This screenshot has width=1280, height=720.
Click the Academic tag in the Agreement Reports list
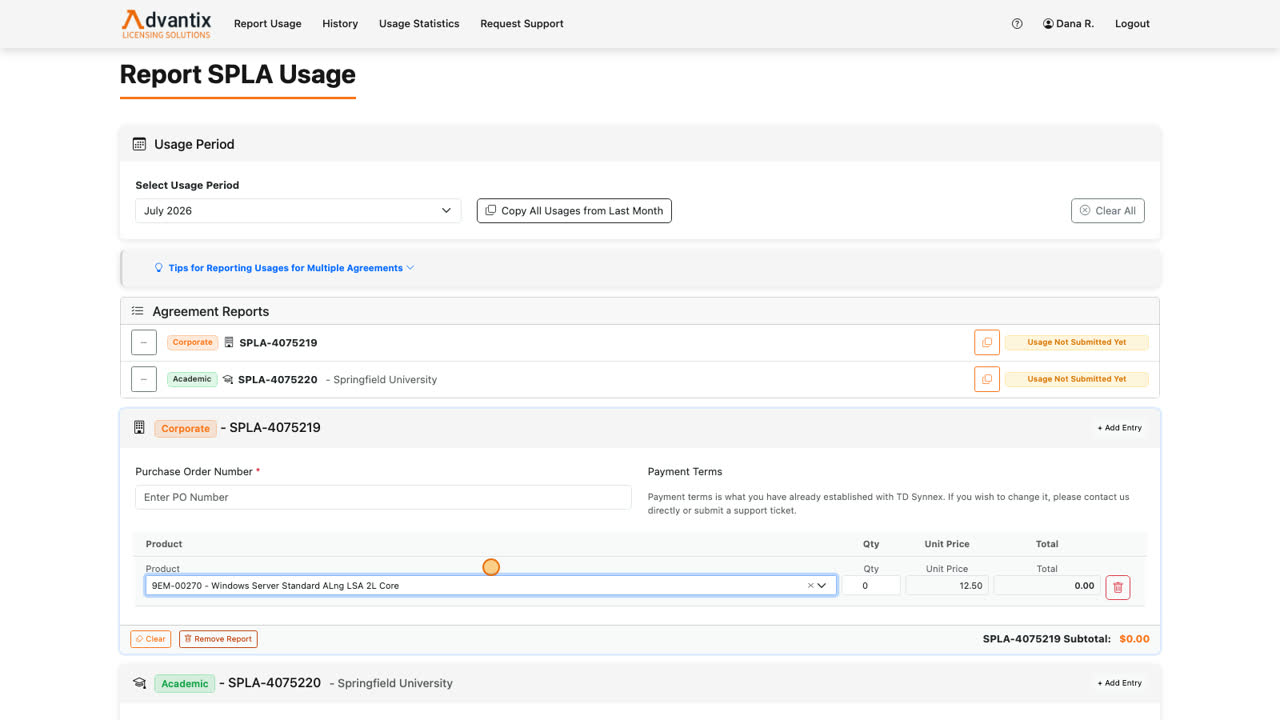point(192,380)
